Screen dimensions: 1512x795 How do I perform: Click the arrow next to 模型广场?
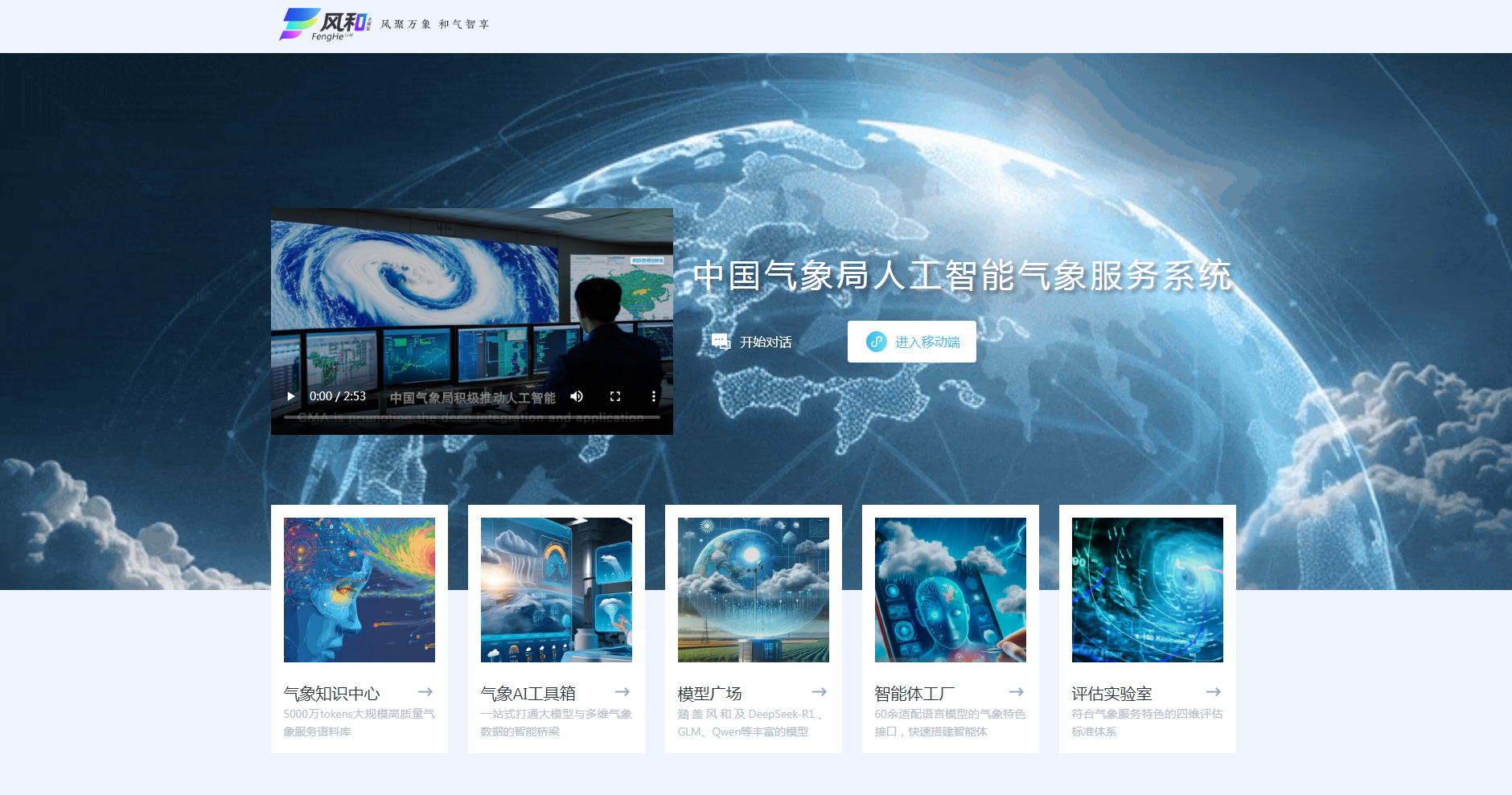click(x=820, y=692)
